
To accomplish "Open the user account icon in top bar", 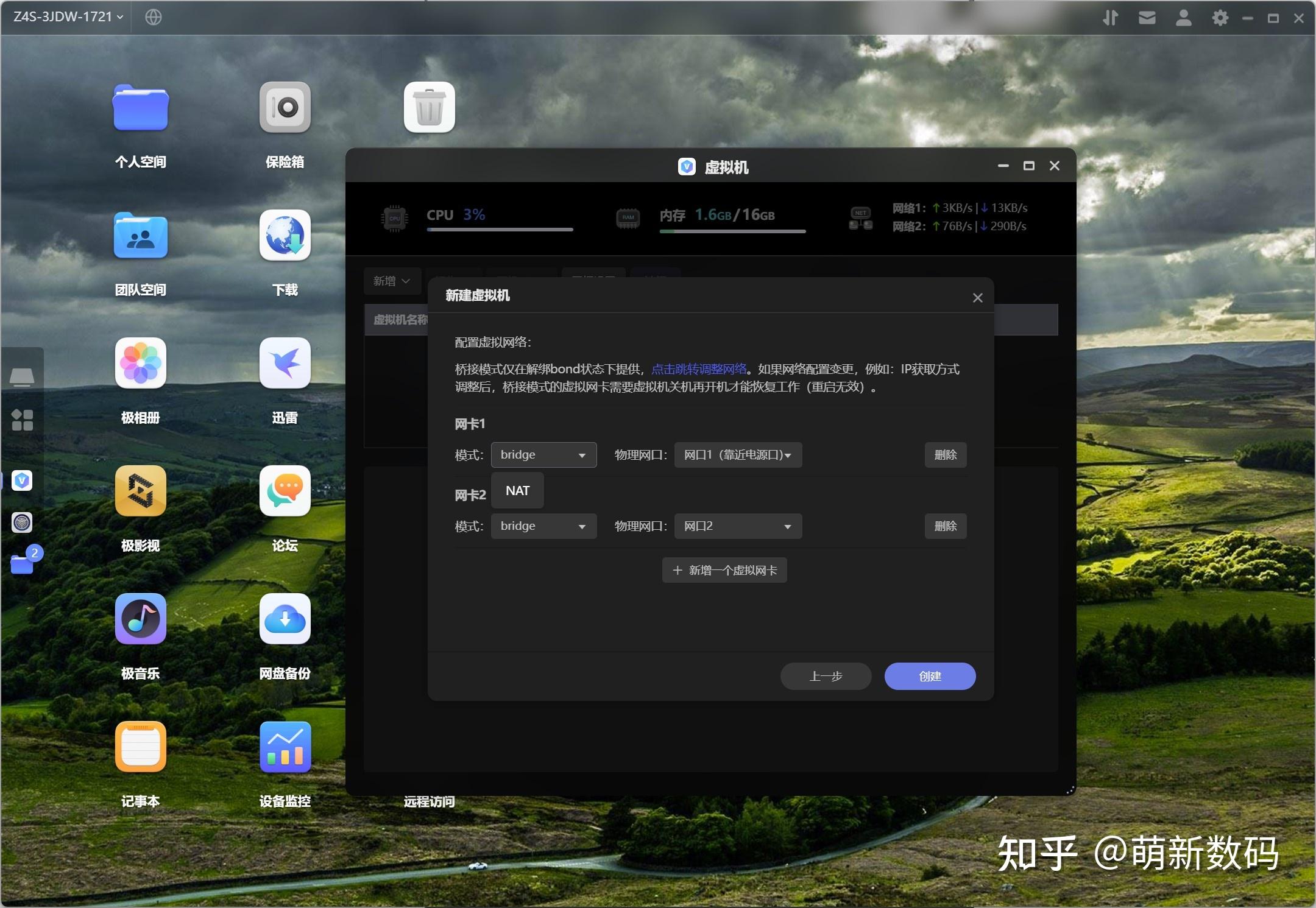I will [x=1183, y=18].
